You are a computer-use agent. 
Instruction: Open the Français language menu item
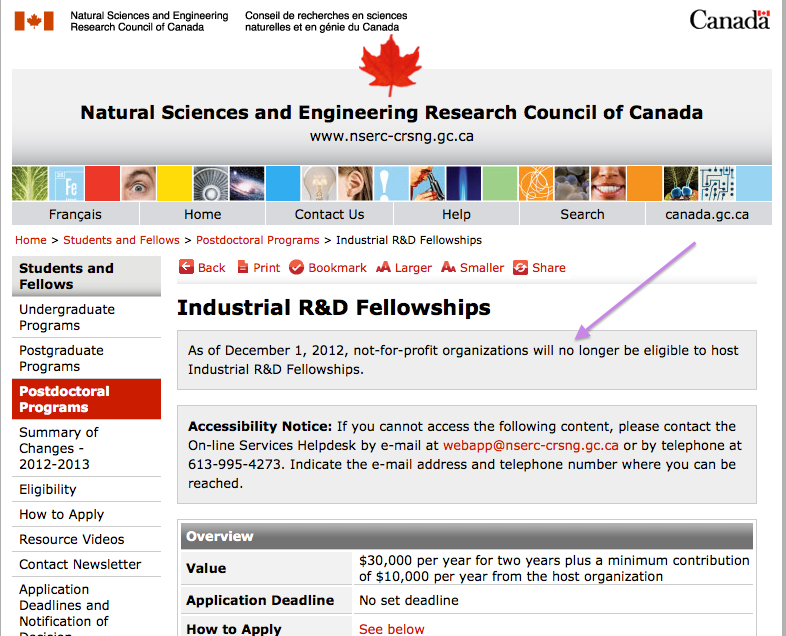coord(75,214)
